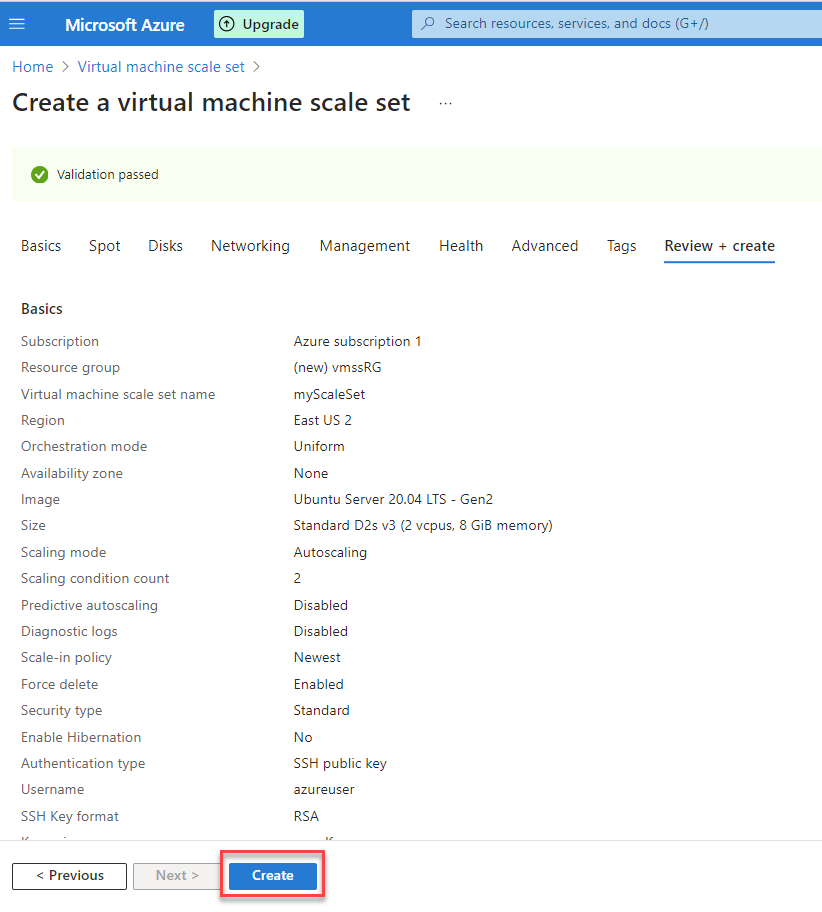Click the Previous button
The height and width of the screenshot is (912, 822).
click(x=70, y=876)
